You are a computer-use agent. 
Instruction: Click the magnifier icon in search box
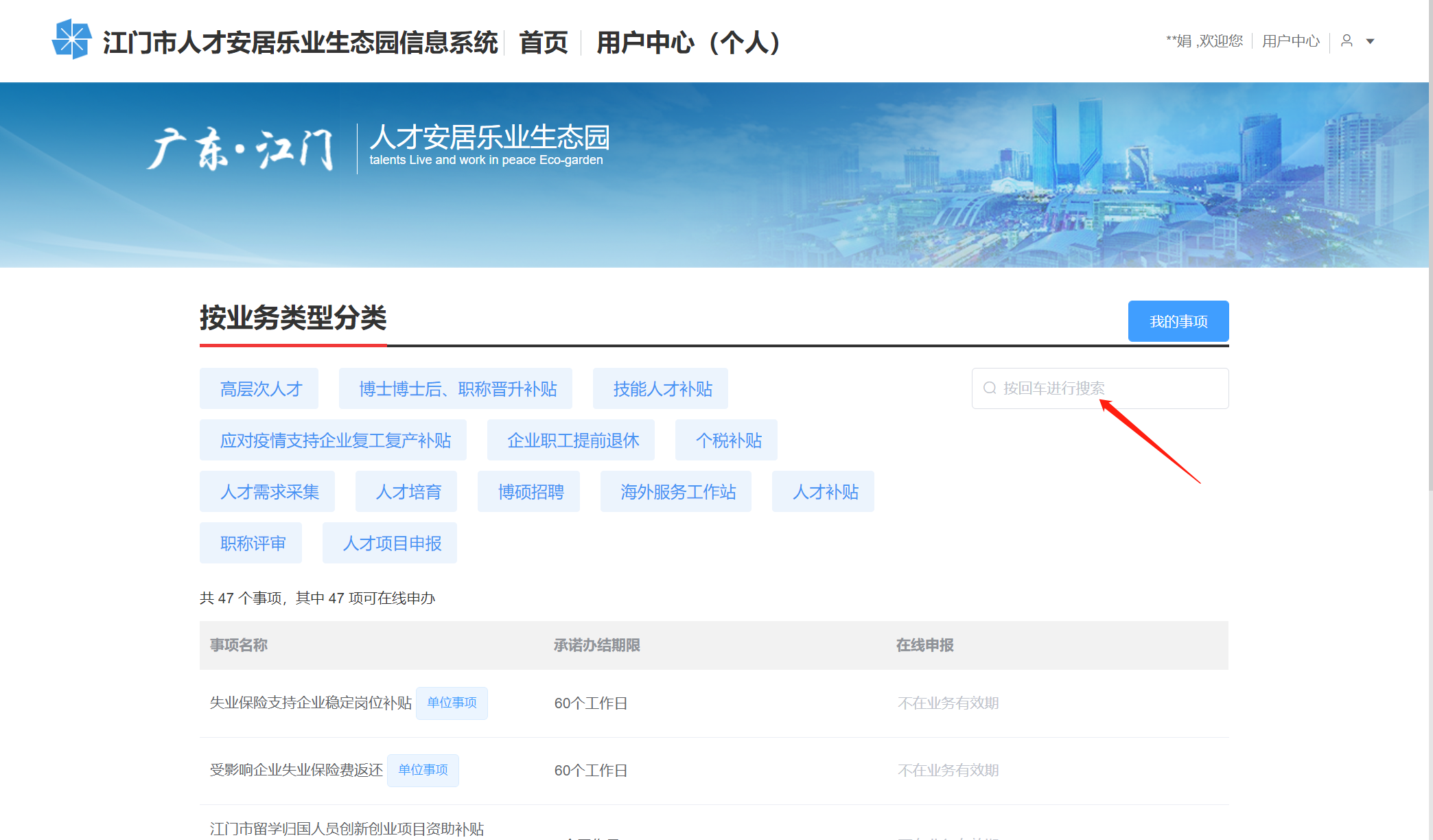990,388
